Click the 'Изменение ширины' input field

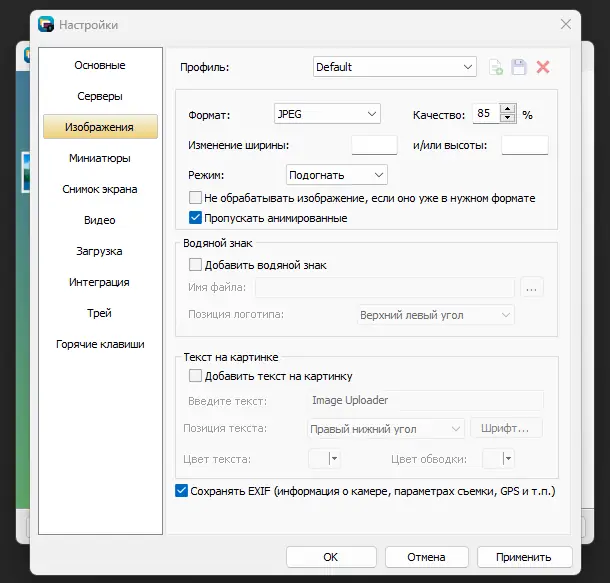[374, 145]
